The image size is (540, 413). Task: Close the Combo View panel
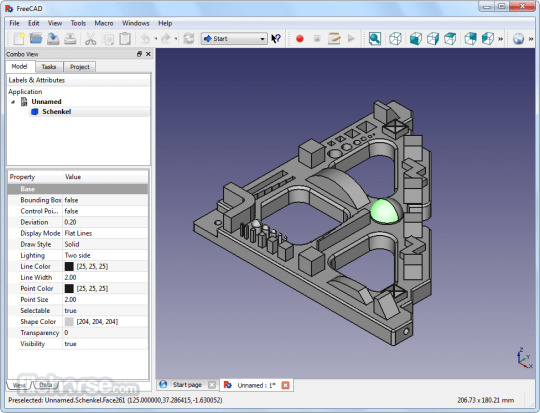148,54
